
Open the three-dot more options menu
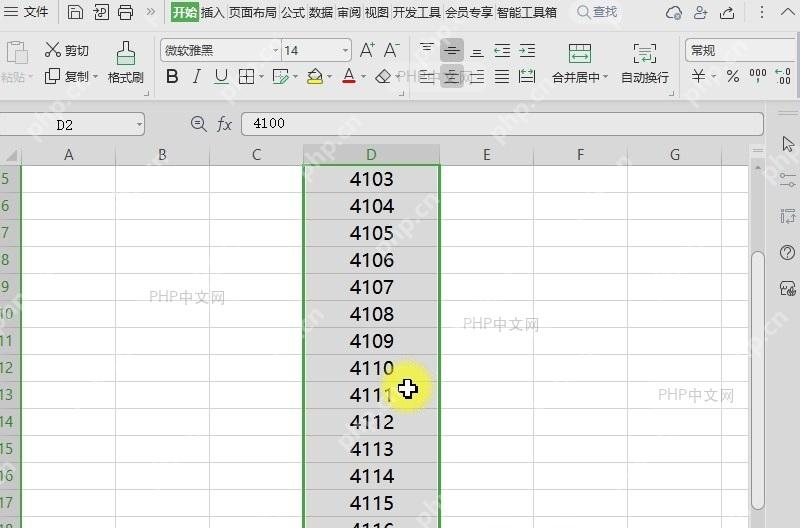tap(762, 12)
